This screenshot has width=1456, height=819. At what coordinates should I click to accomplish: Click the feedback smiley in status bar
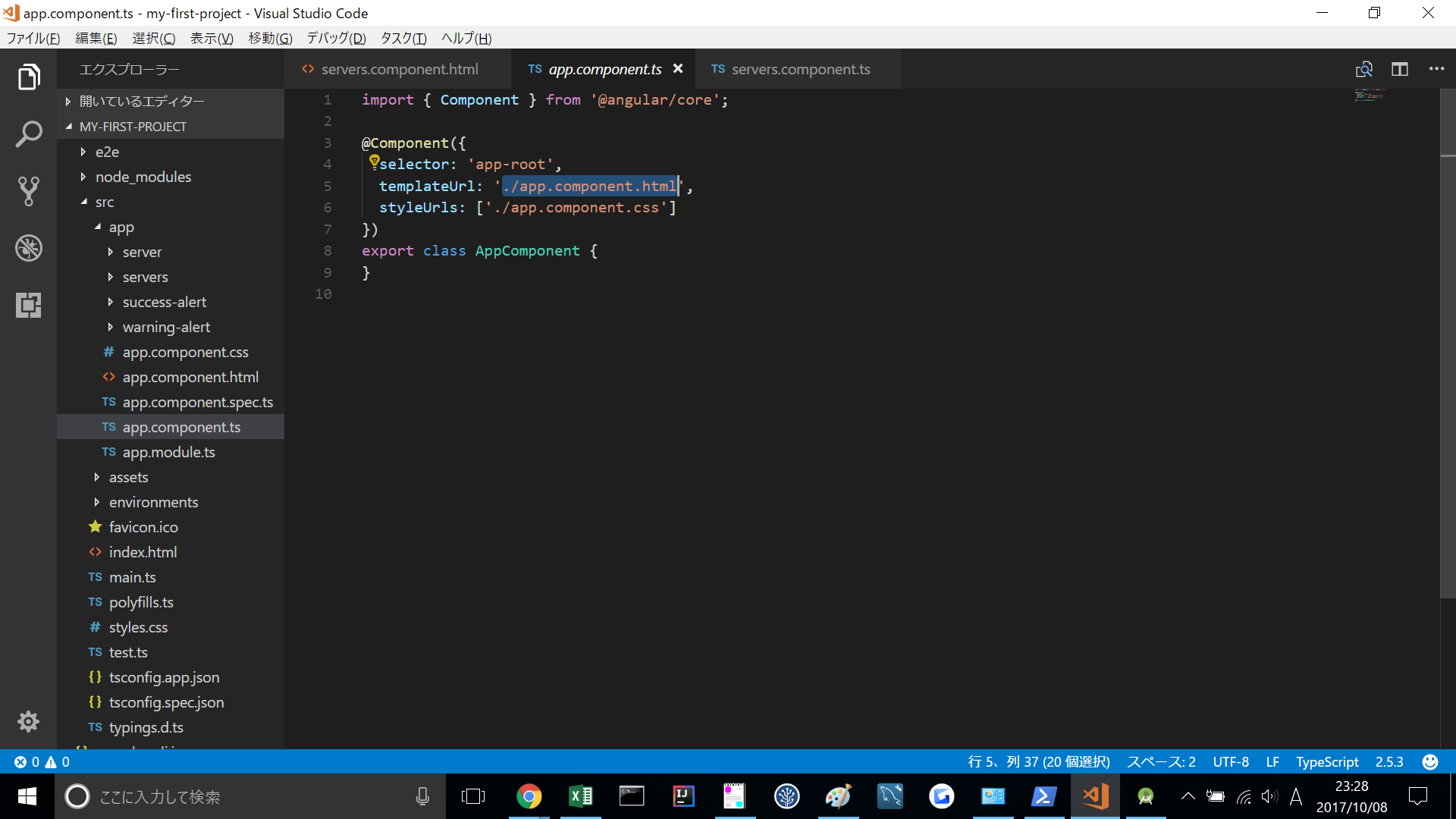coord(1430,761)
